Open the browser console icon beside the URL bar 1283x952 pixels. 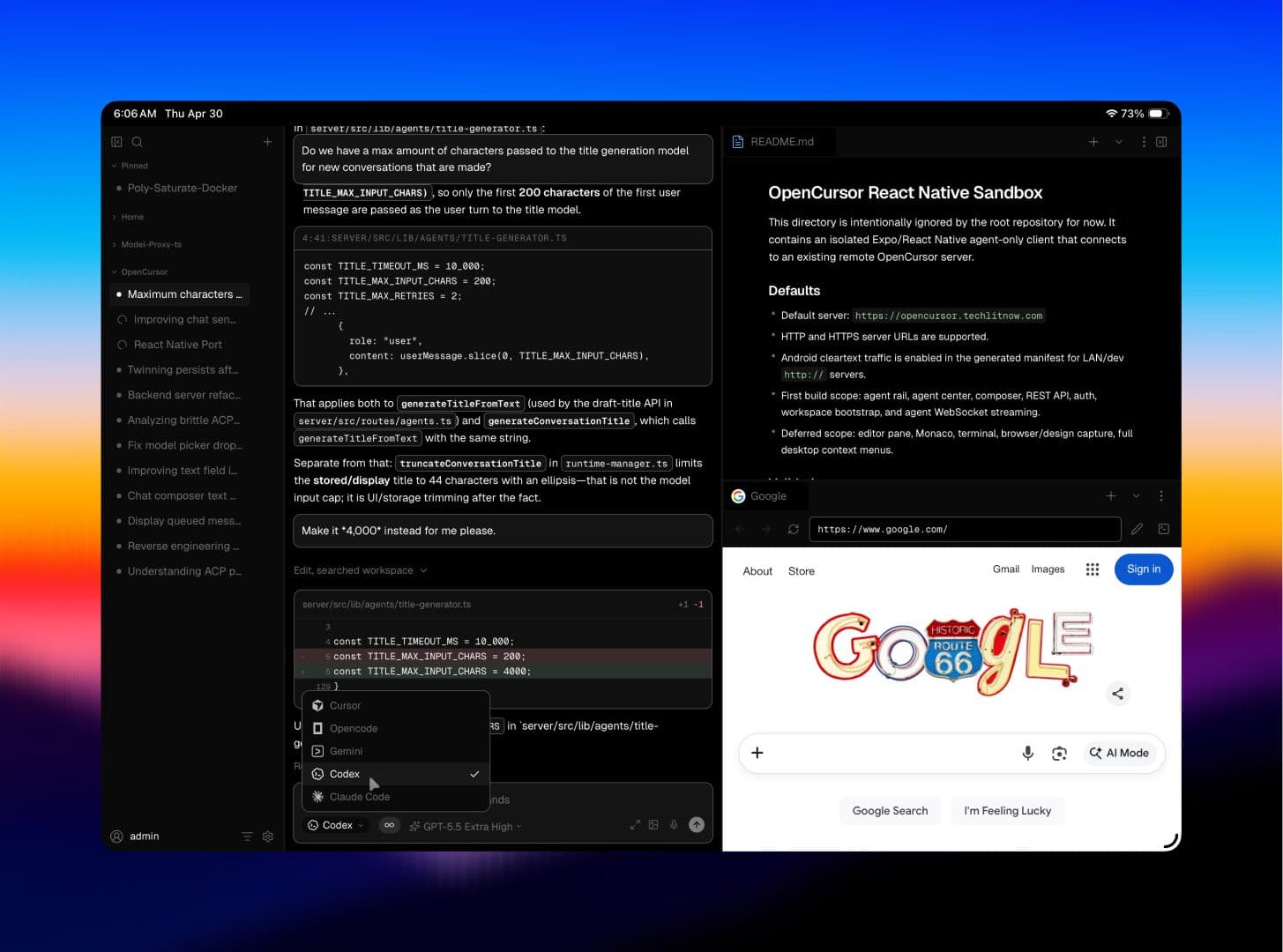(1164, 529)
